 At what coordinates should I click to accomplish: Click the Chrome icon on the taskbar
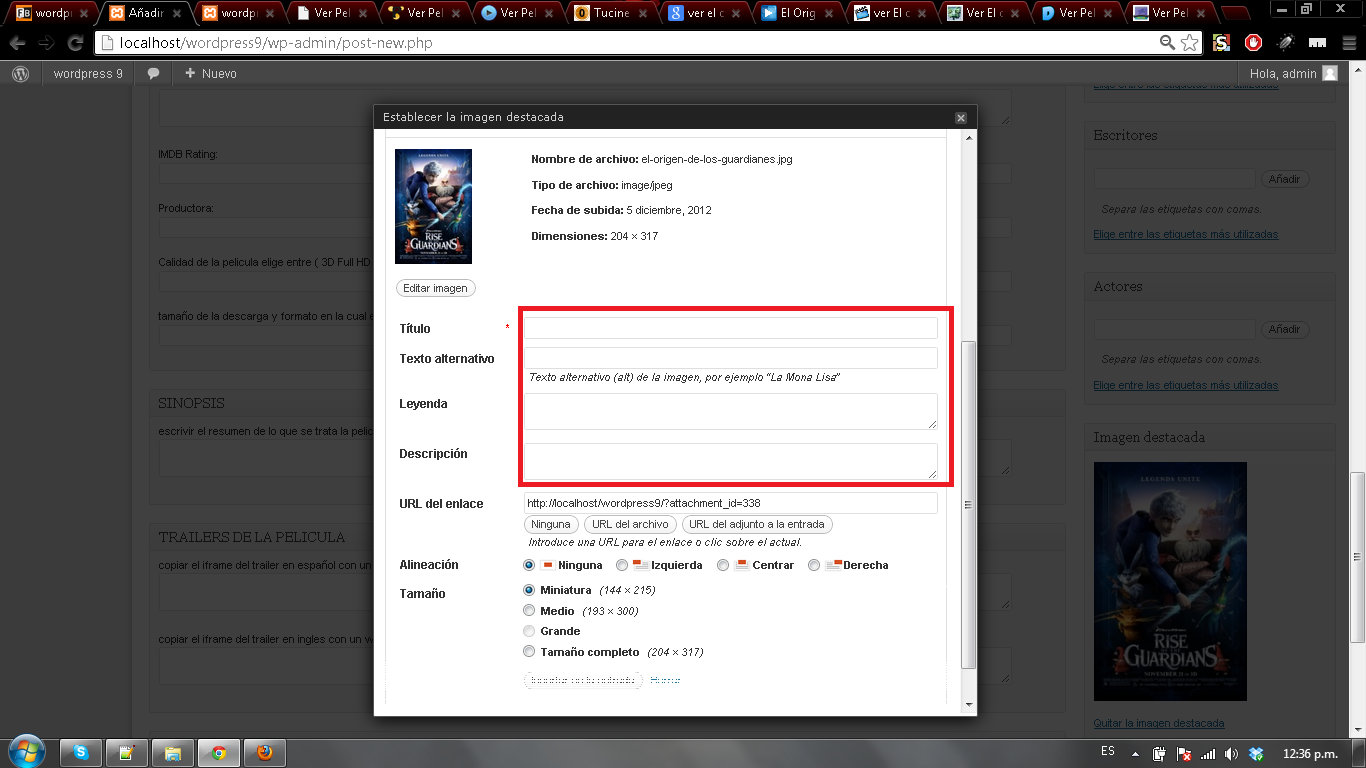(219, 753)
